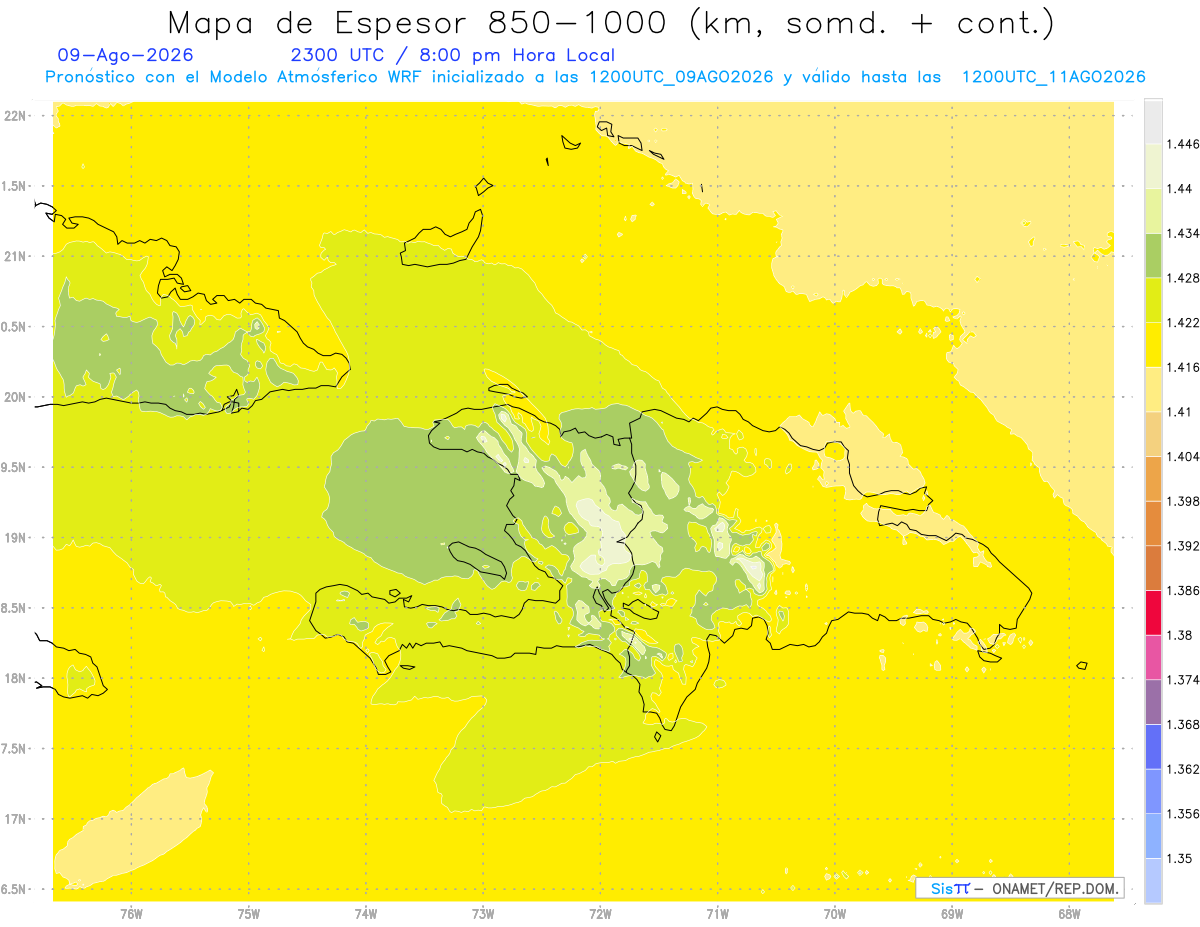The width and height of the screenshot is (1200, 927).
Task: Click the '73W' longitude label
Action: point(483,914)
